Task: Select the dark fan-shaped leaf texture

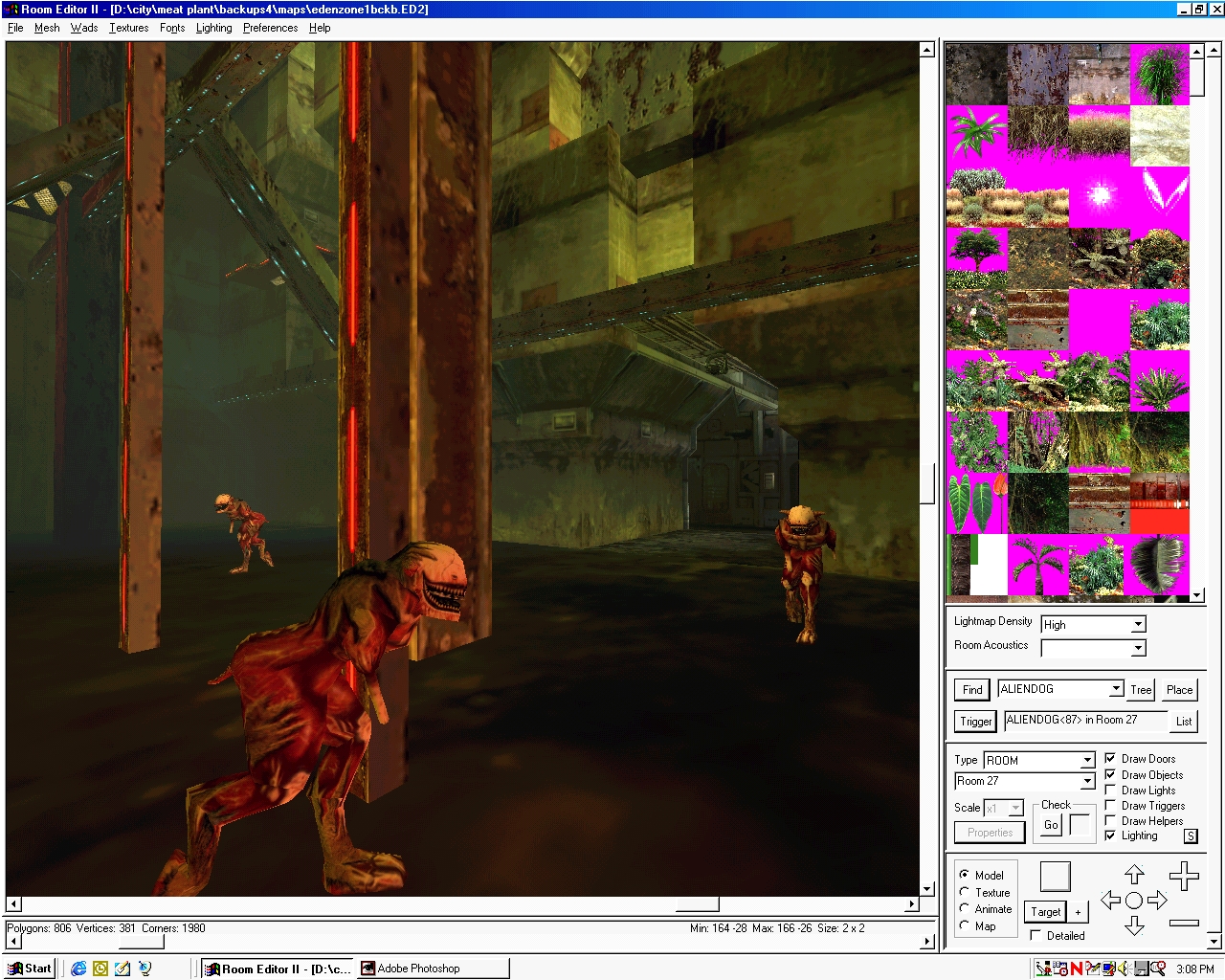Action: 1160,566
